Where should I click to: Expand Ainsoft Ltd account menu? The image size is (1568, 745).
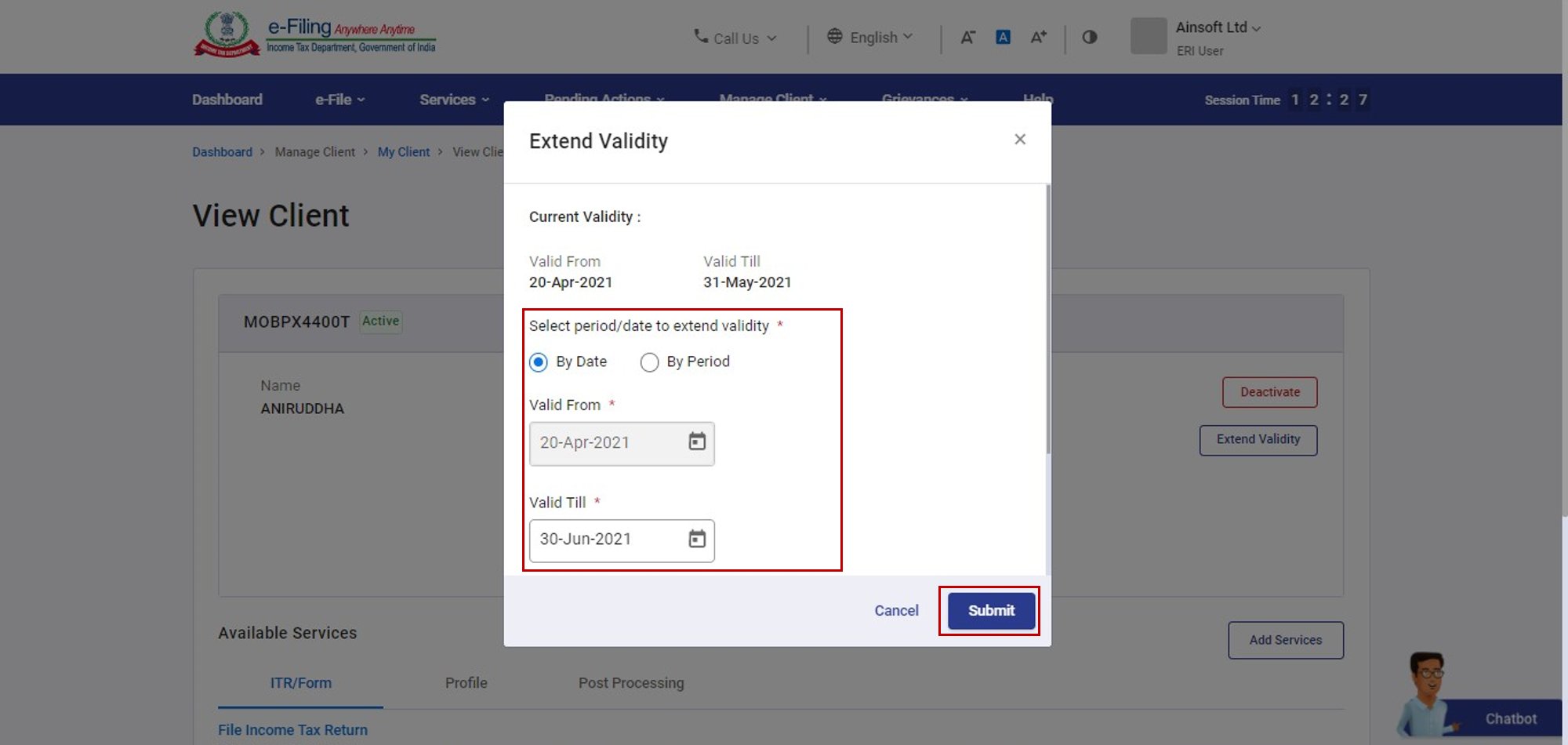point(1218,27)
